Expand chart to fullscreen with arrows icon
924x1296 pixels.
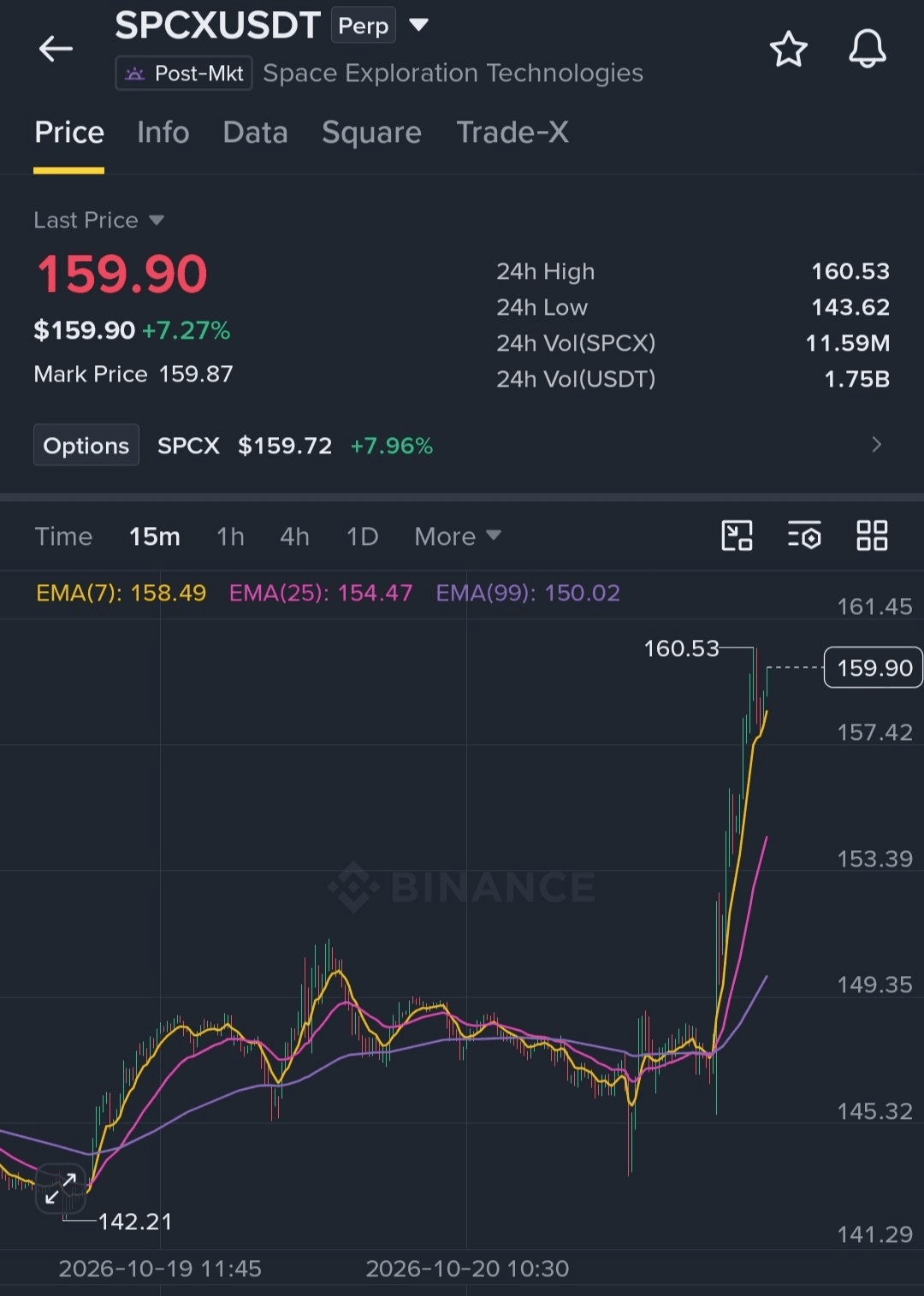pyautogui.click(x=61, y=1188)
